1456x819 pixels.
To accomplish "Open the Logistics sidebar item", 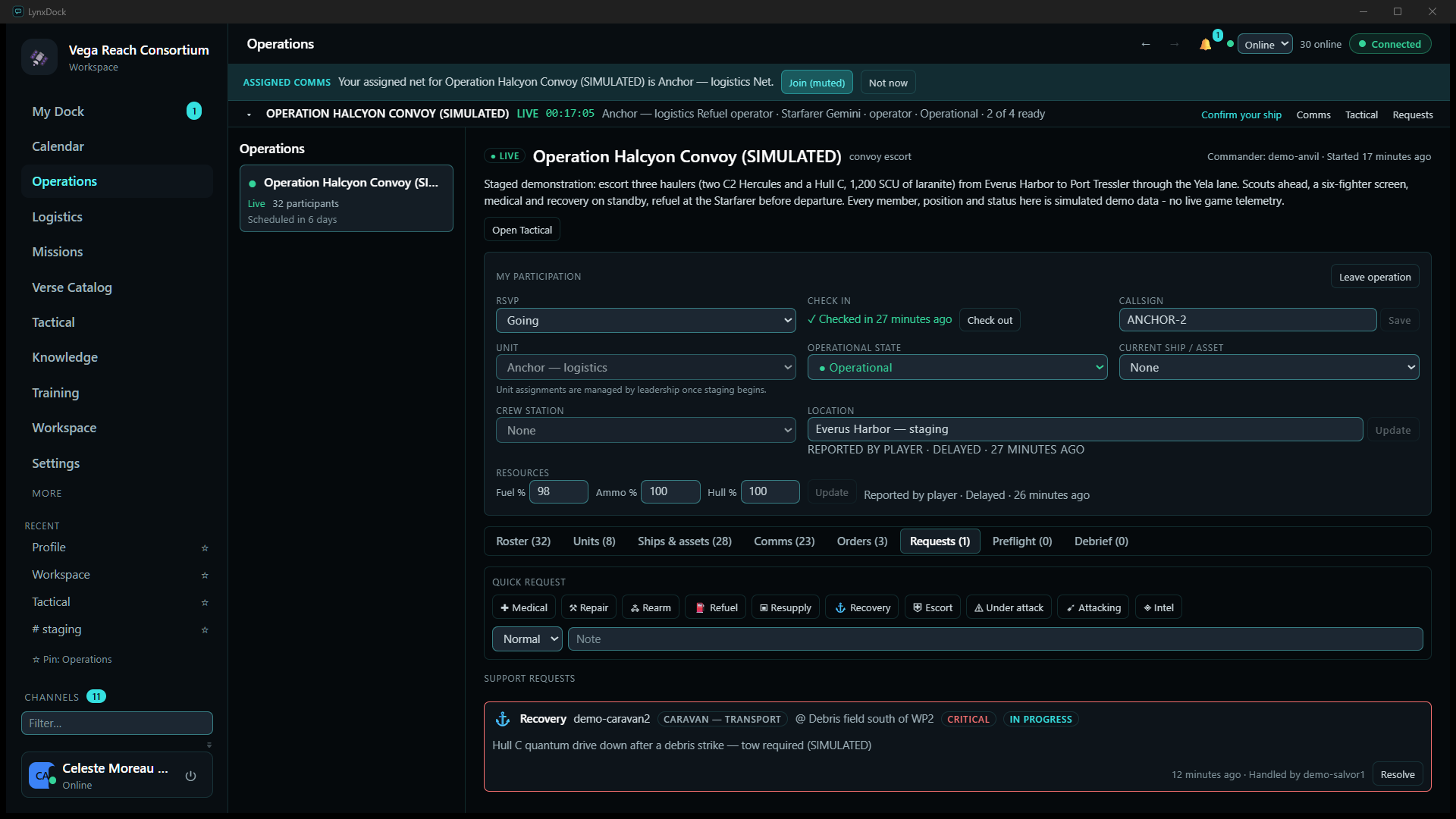I will coord(117,217).
